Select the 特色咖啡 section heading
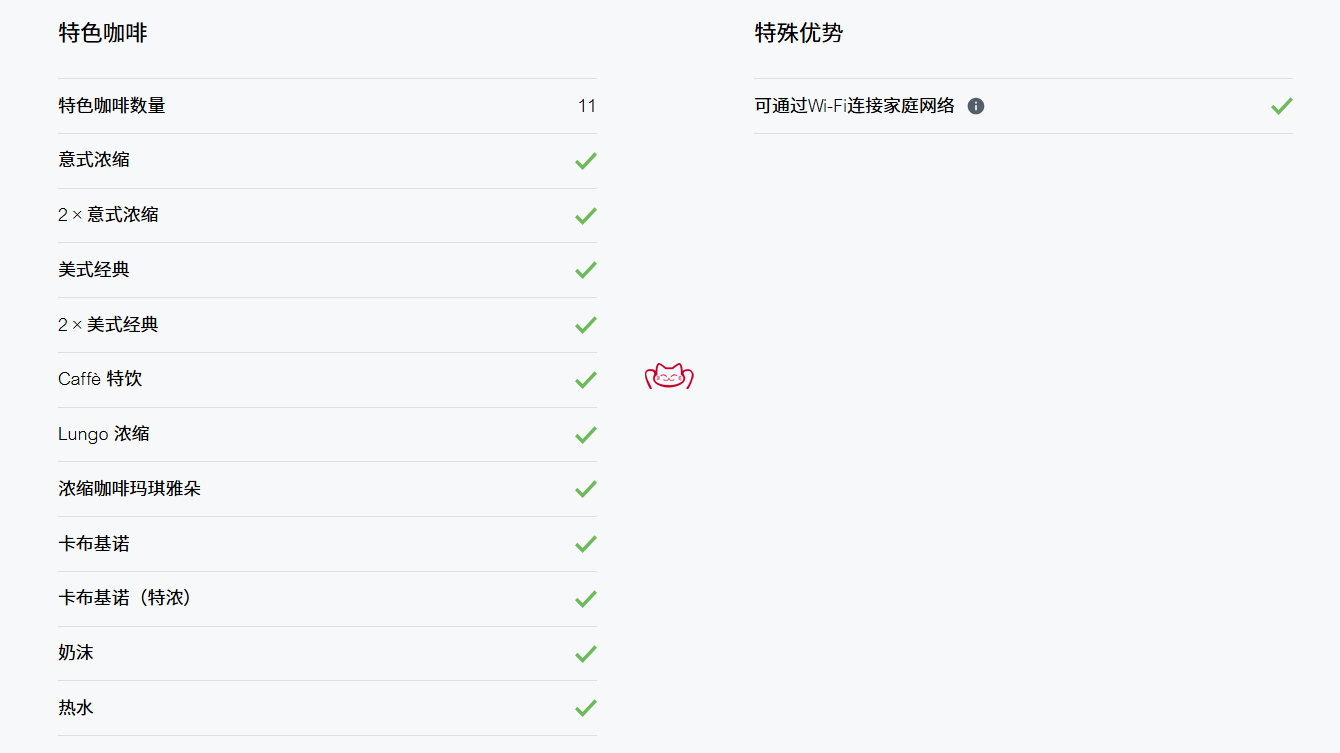The width and height of the screenshot is (1340, 753). pyautogui.click(x=103, y=33)
